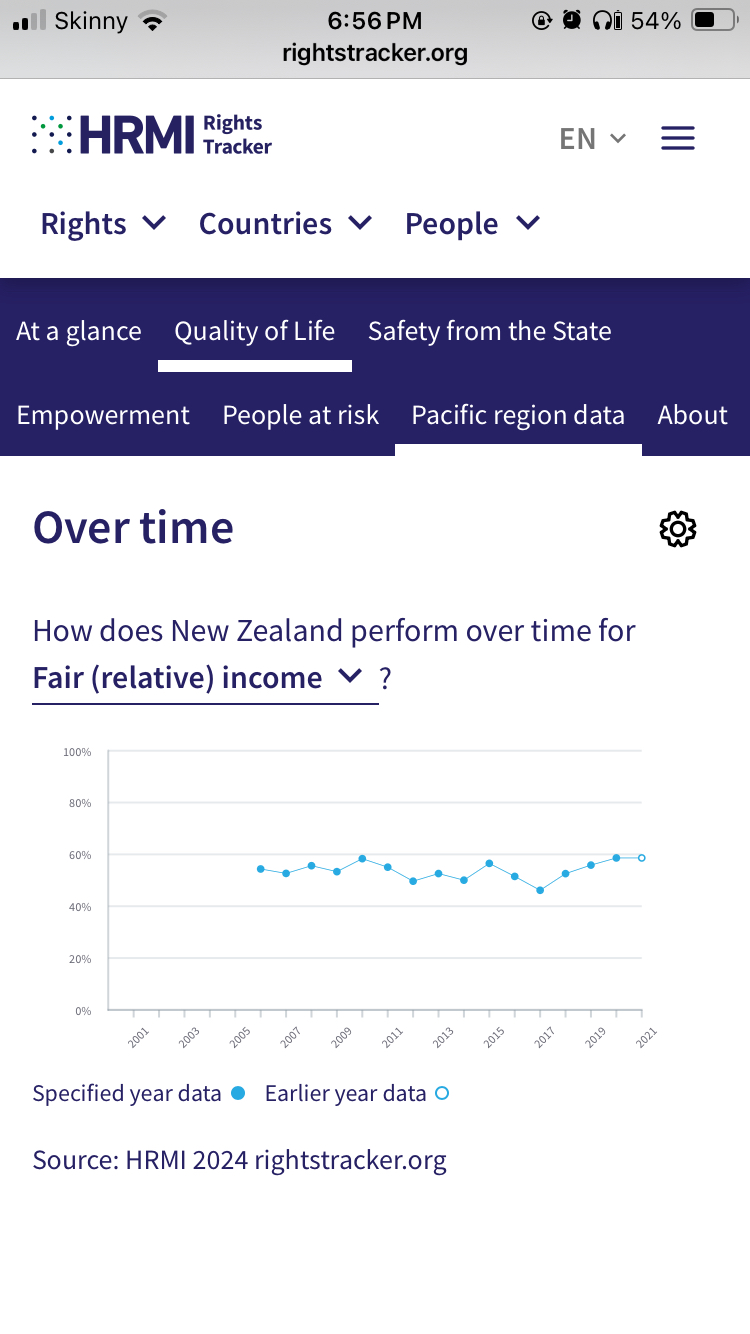Open chart settings gear icon
Screen dimensions: 750x1334
click(x=678, y=529)
